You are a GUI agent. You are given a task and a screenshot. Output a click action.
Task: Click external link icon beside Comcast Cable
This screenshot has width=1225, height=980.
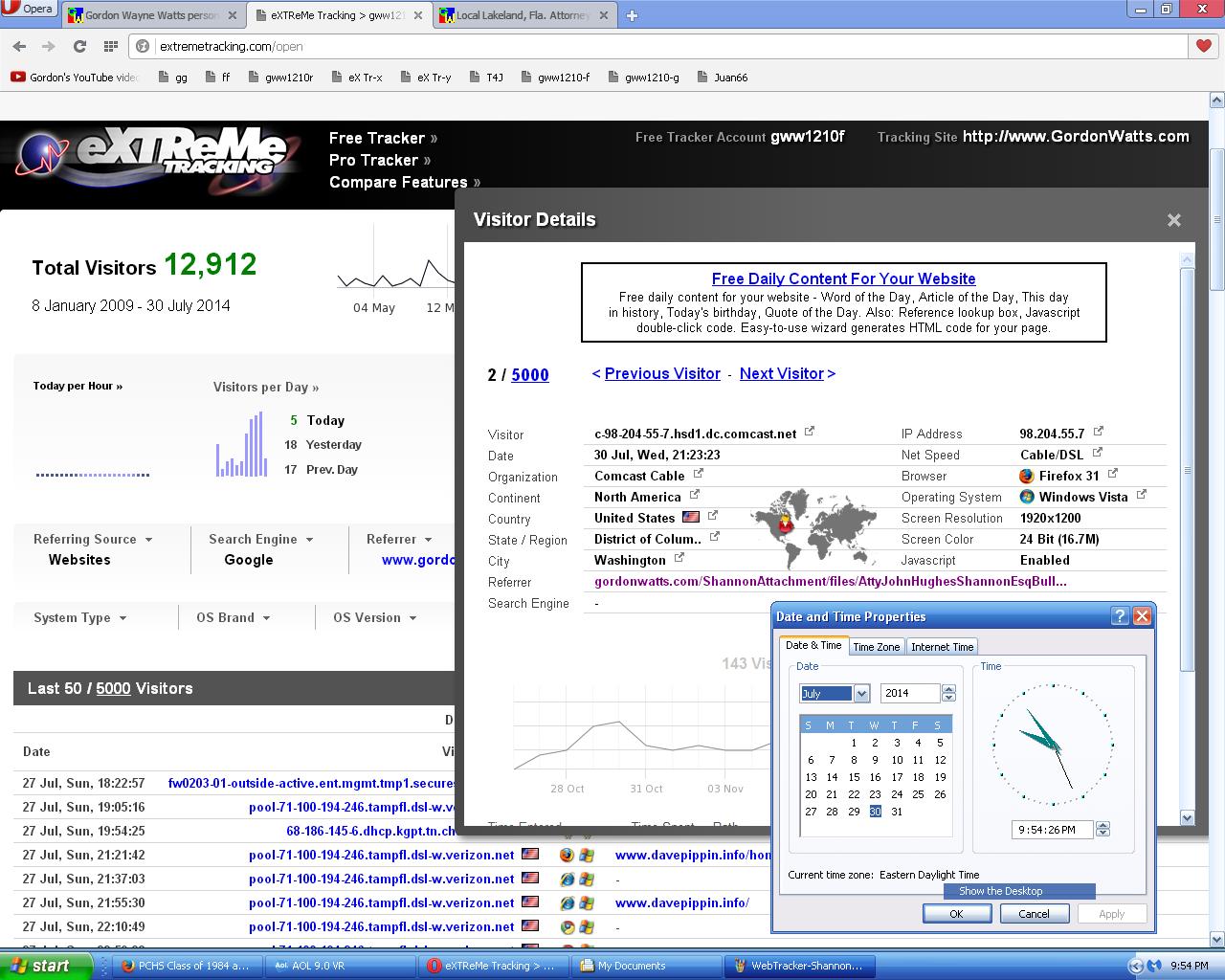pyautogui.click(x=698, y=474)
